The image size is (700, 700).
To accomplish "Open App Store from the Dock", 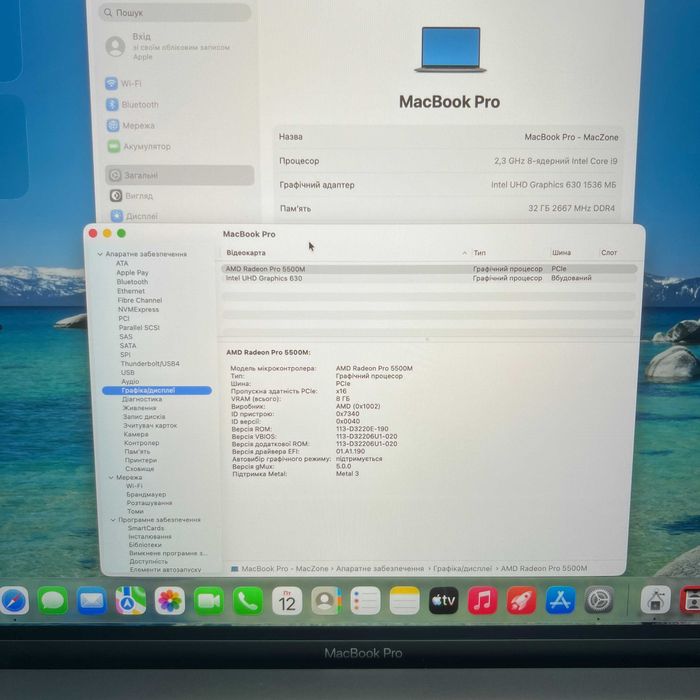I will (560, 601).
